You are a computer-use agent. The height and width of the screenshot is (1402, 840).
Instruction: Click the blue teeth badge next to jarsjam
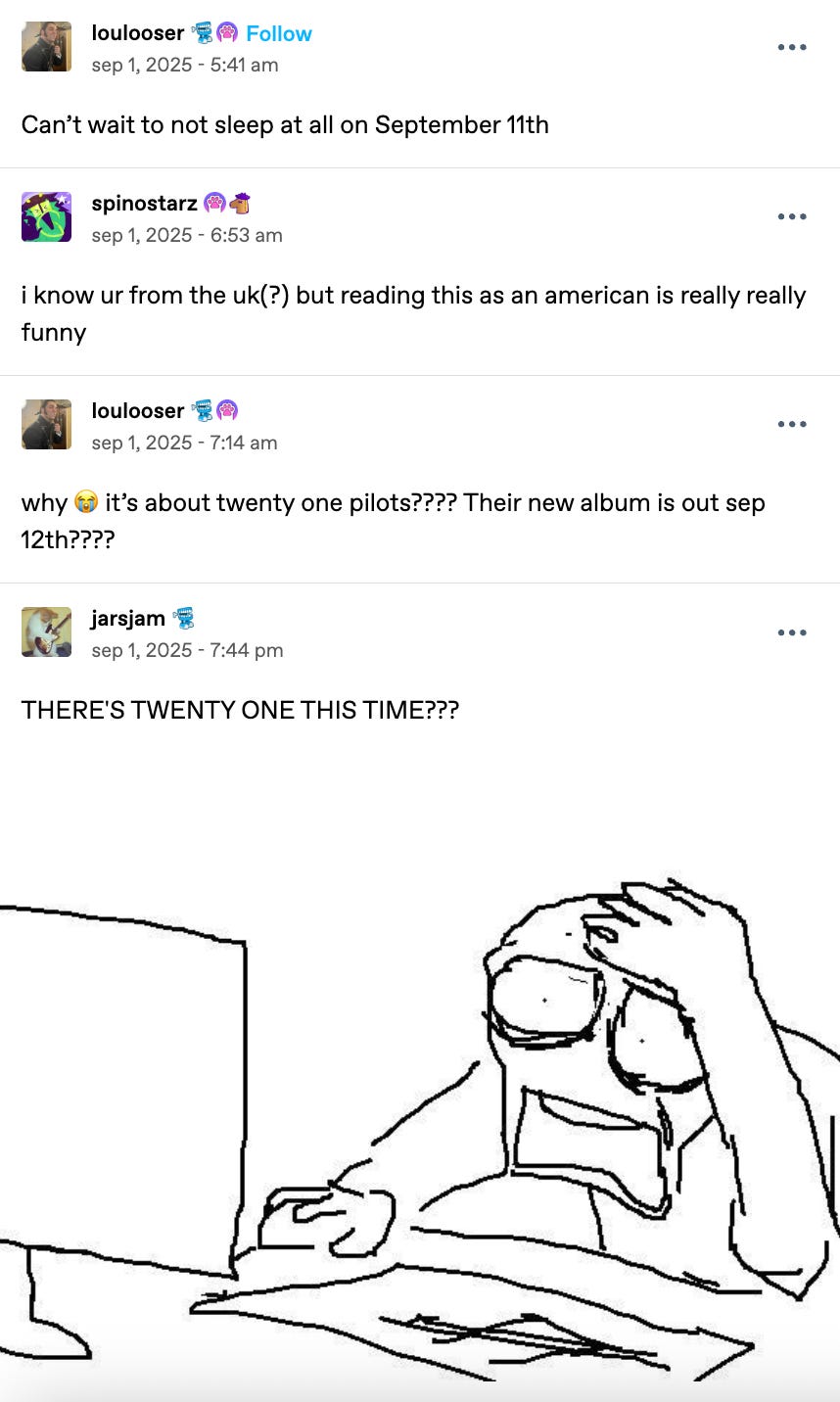tap(184, 618)
